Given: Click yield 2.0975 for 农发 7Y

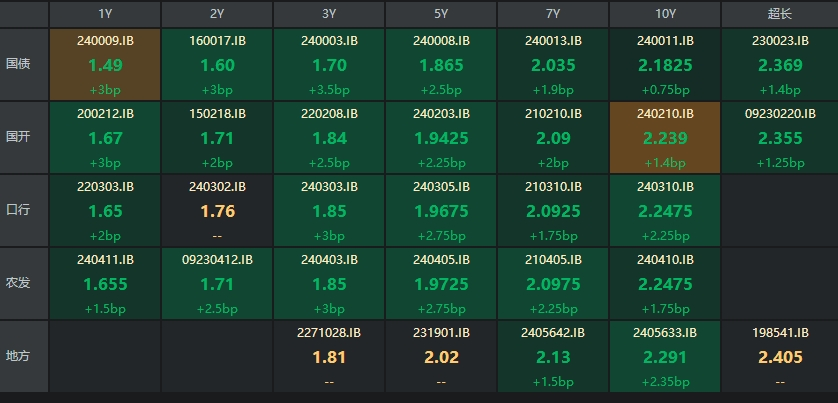Looking at the screenshot, I should (x=553, y=284).
